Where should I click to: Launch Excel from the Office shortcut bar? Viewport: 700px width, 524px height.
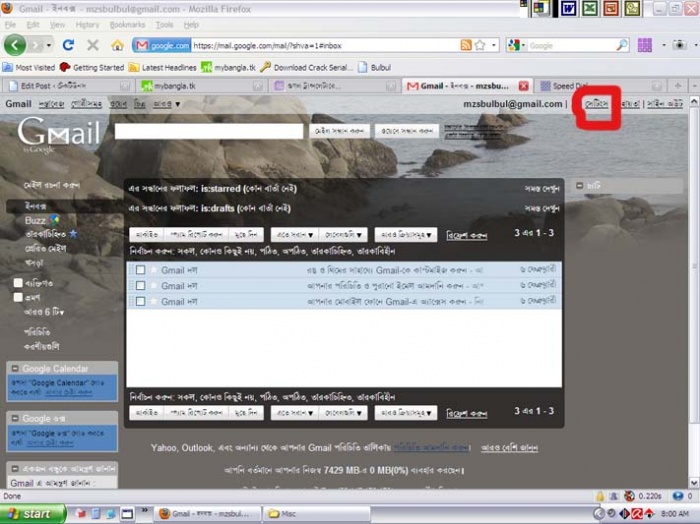pos(590,8)
